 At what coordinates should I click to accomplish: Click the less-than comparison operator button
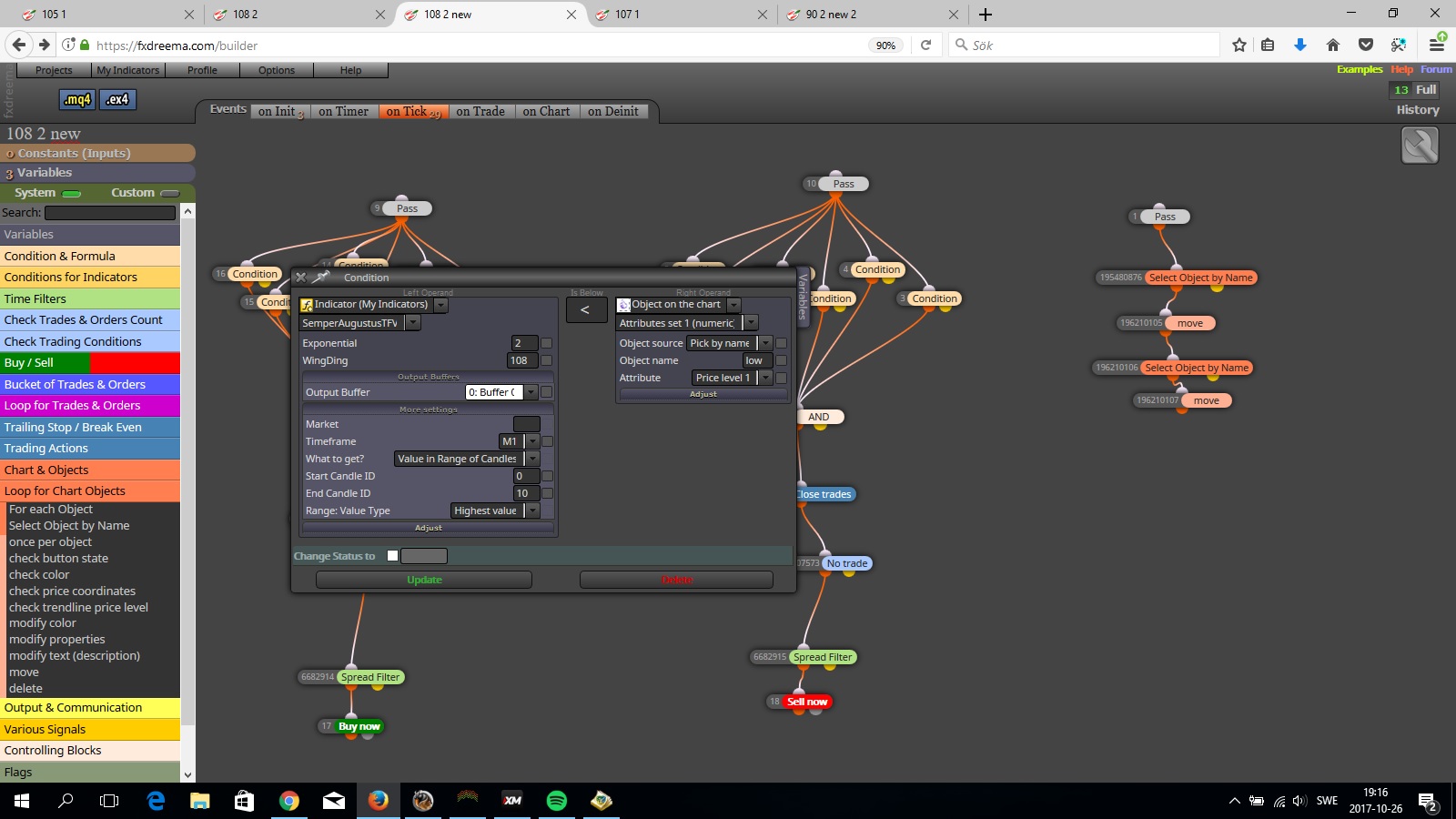pos(586,310)
